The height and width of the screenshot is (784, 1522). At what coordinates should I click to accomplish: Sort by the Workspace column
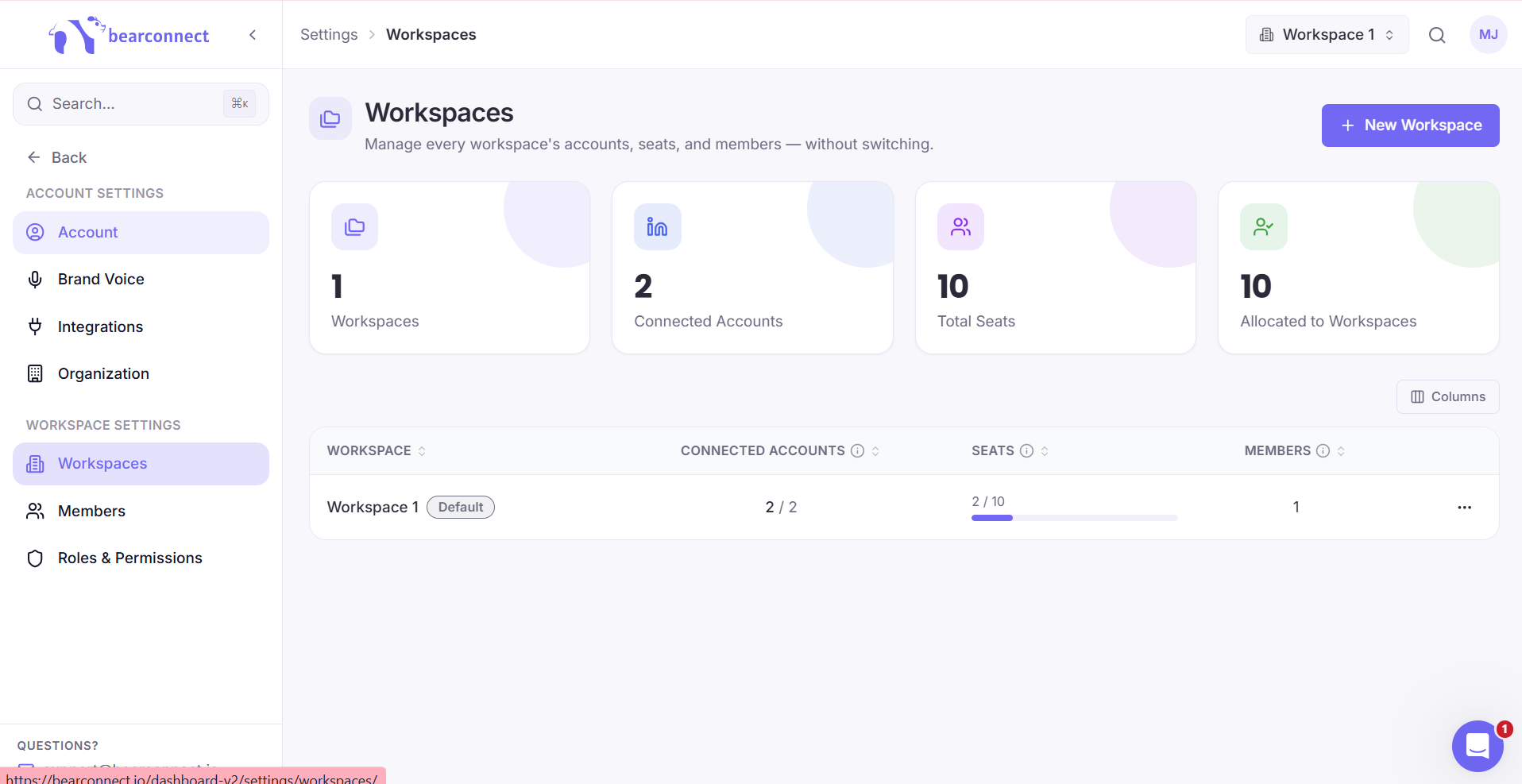click(x=377, y=451)
